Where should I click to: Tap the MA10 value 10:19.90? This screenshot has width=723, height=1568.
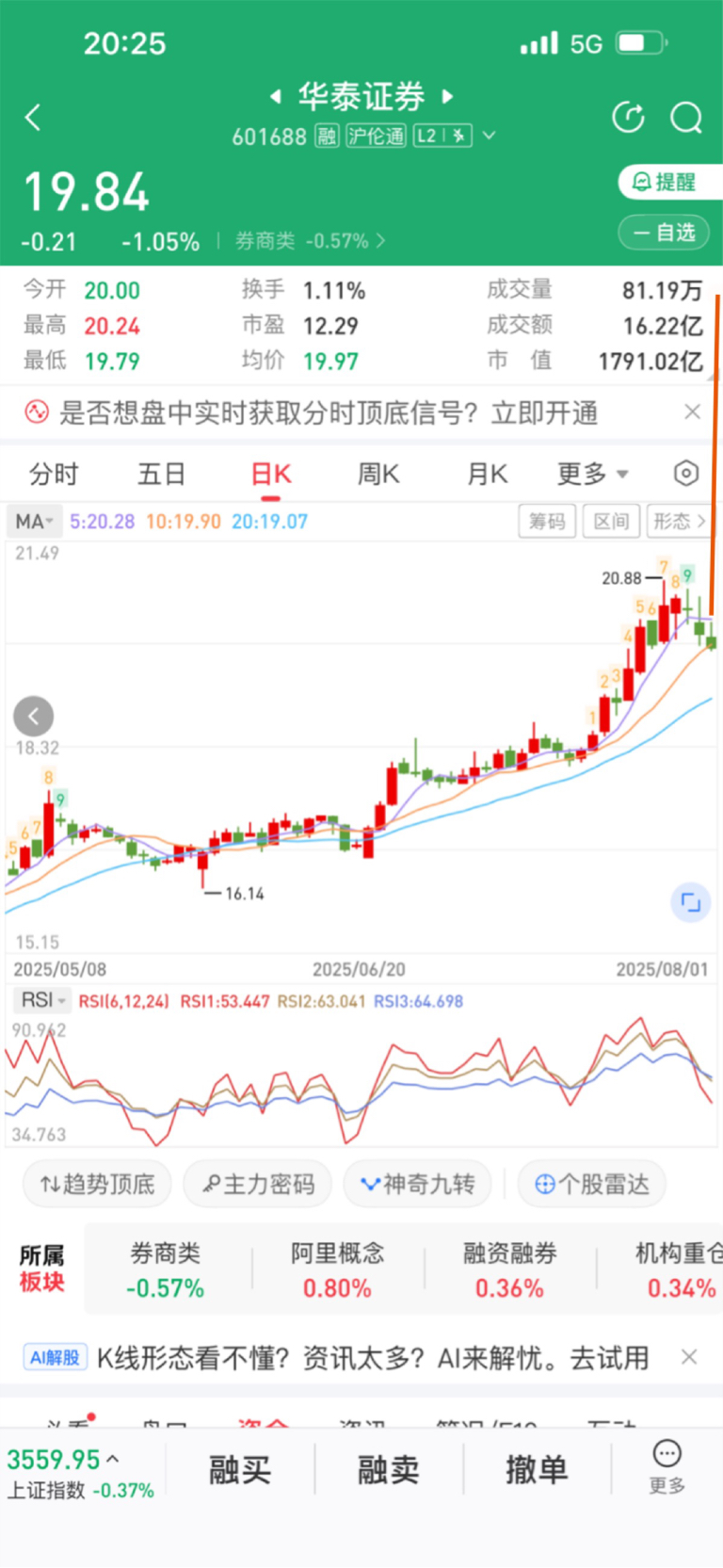pos(184,522)
